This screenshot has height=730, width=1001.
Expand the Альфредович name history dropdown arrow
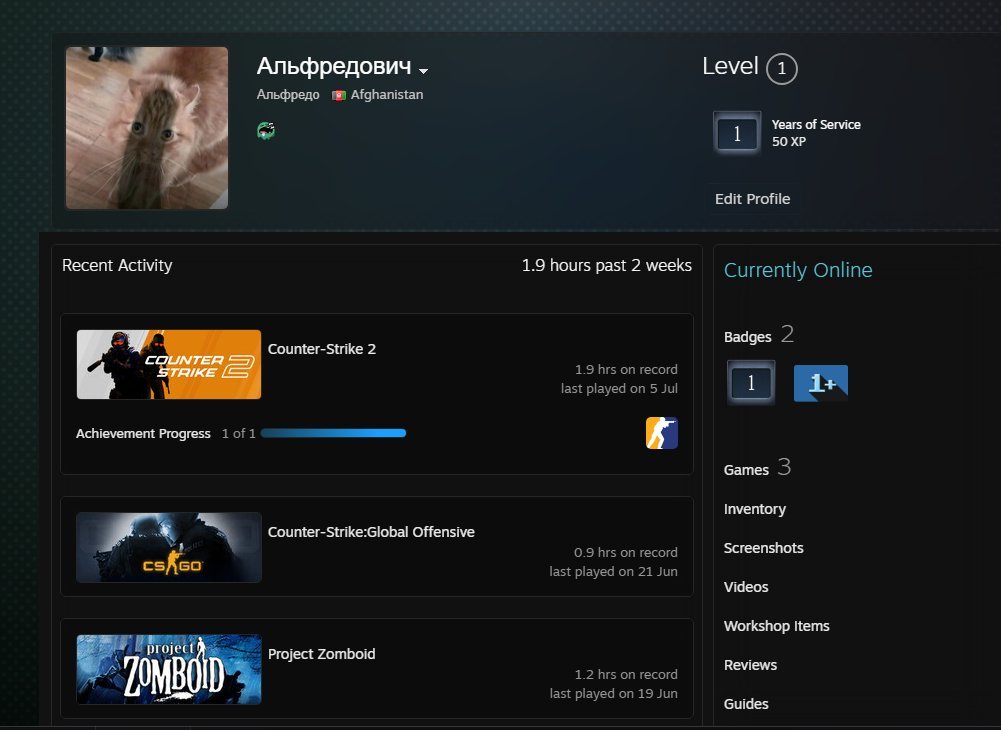(423, 70)
